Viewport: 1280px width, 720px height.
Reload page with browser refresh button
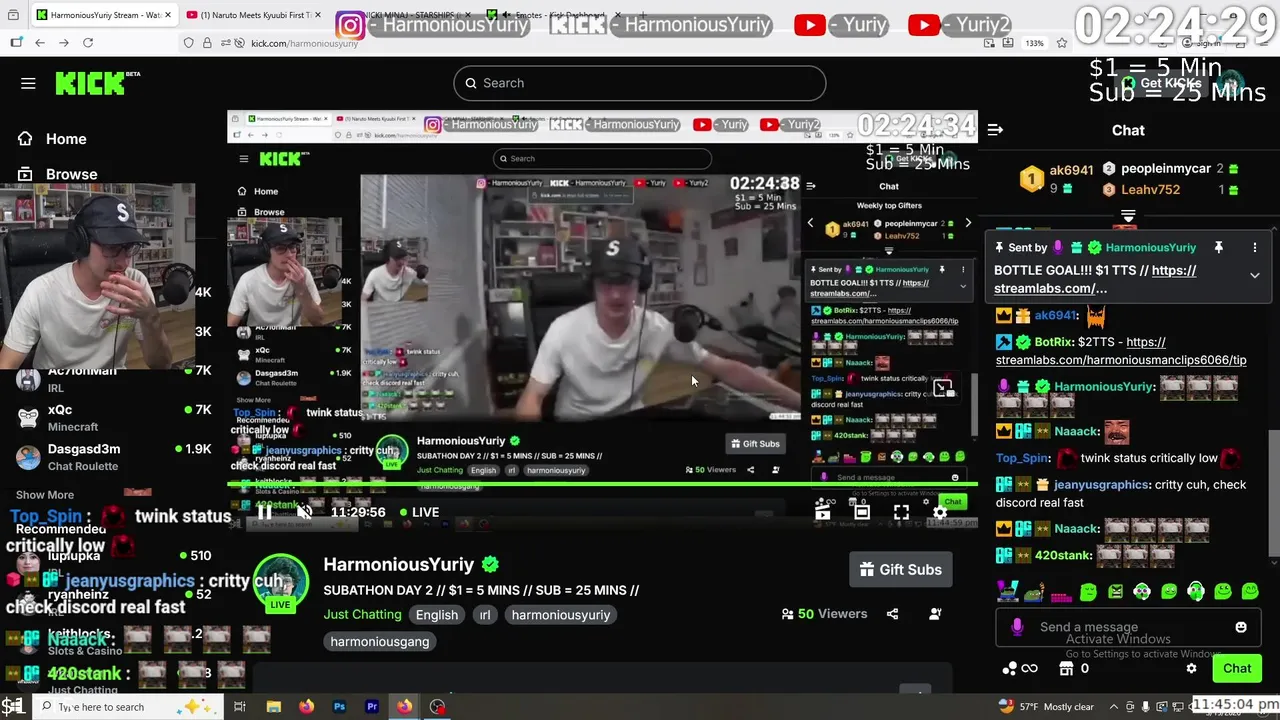(88, 42)
